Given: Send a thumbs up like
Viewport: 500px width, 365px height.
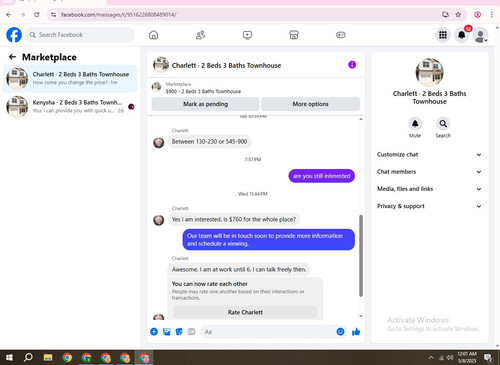Looking at the screenshot, I should [356, 332].
